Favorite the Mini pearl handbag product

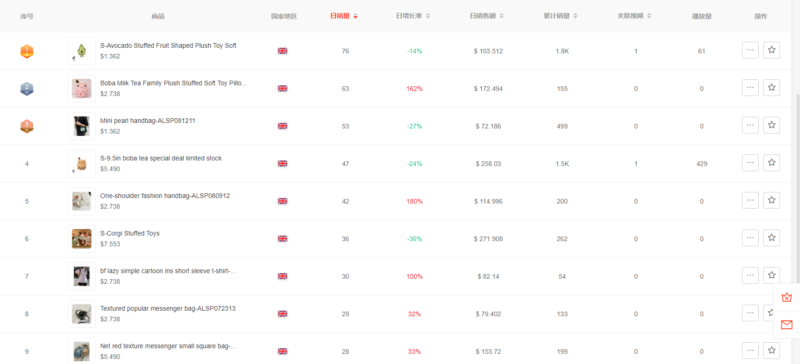point(771,125)
